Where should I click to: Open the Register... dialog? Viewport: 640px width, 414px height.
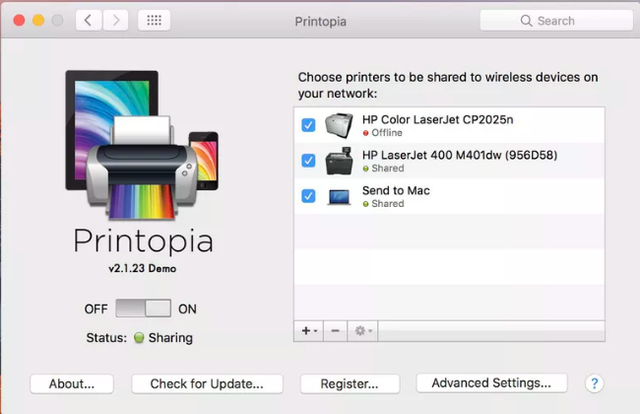(349, 383)
